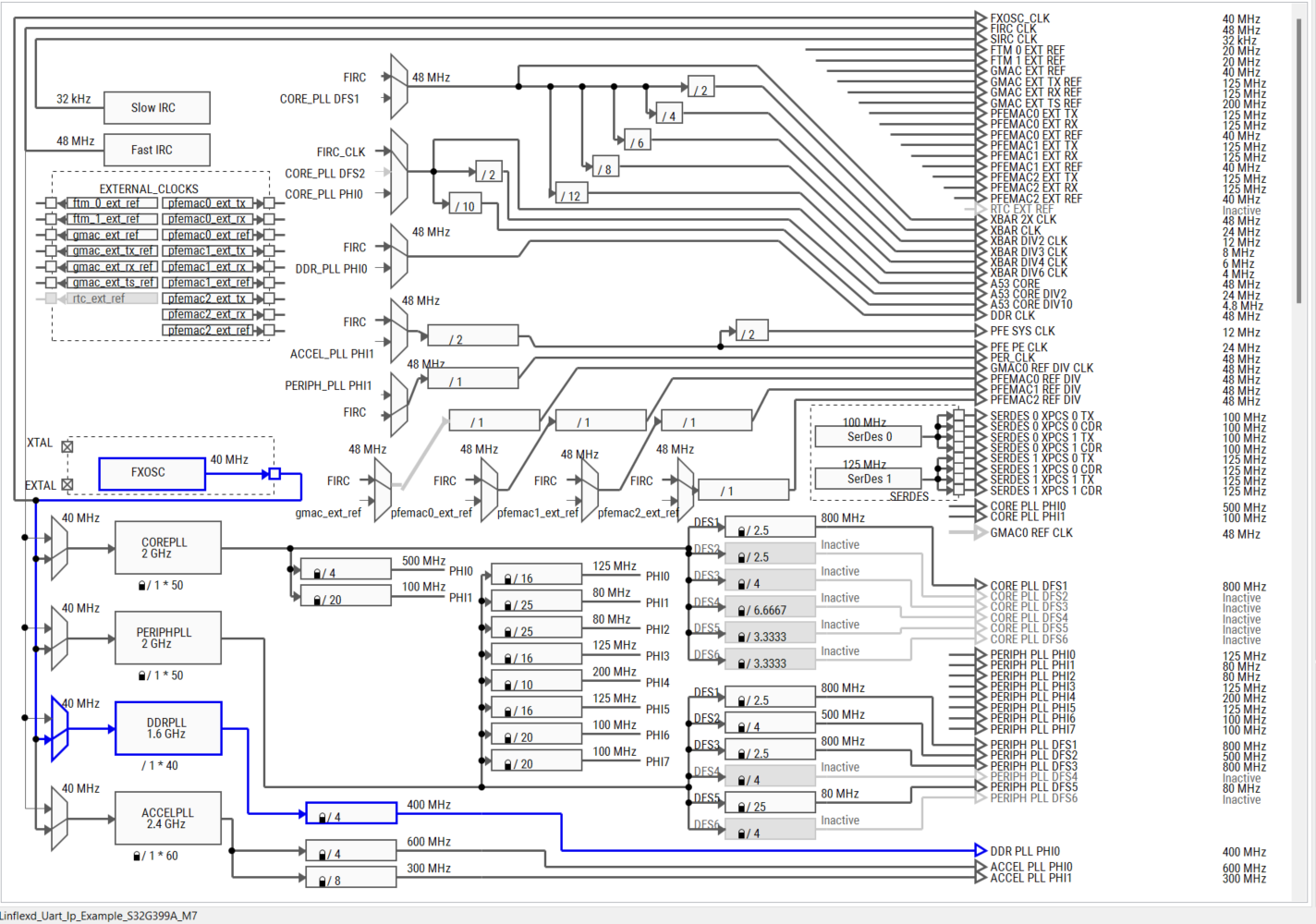This screenshot has width=1316, height=924.
Task: Click the A53 CORE DIV10 output label
Action: (1031, 305)
